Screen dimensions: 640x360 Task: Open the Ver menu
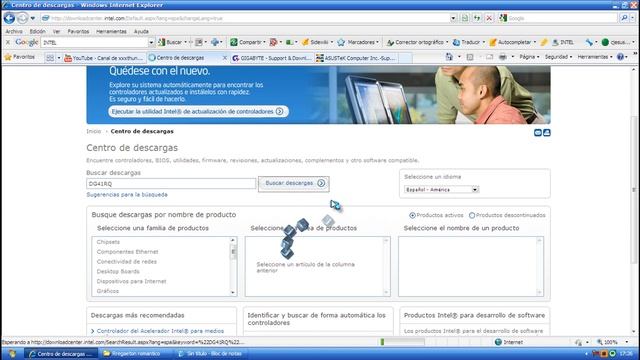[x=56, y=31]
